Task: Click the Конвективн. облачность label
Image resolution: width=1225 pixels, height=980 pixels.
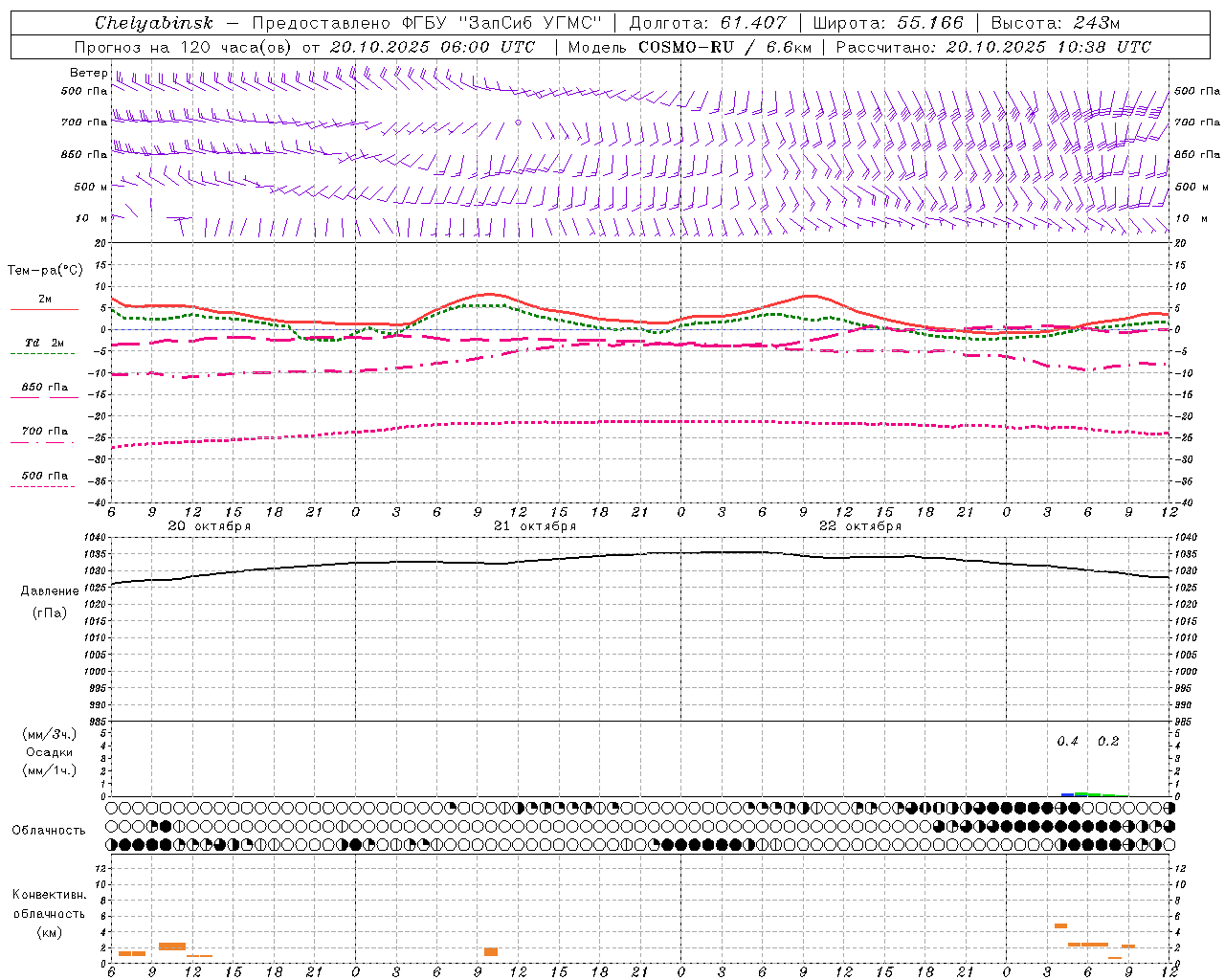Action: [50, 904]
